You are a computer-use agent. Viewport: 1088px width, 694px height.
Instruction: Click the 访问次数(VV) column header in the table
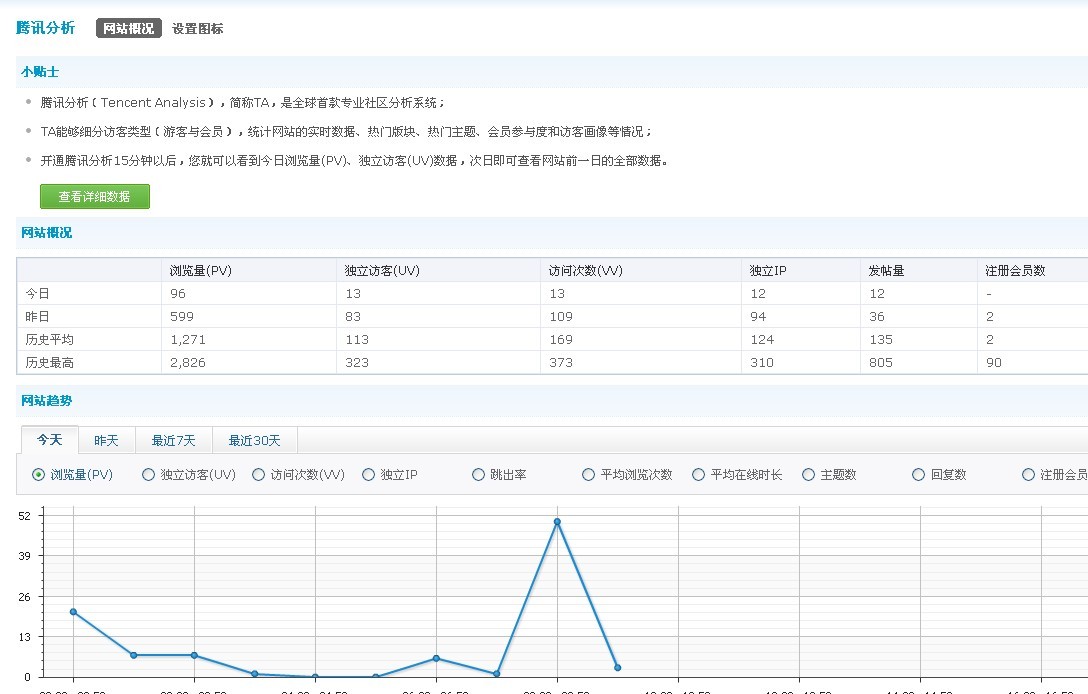[586, 271]
